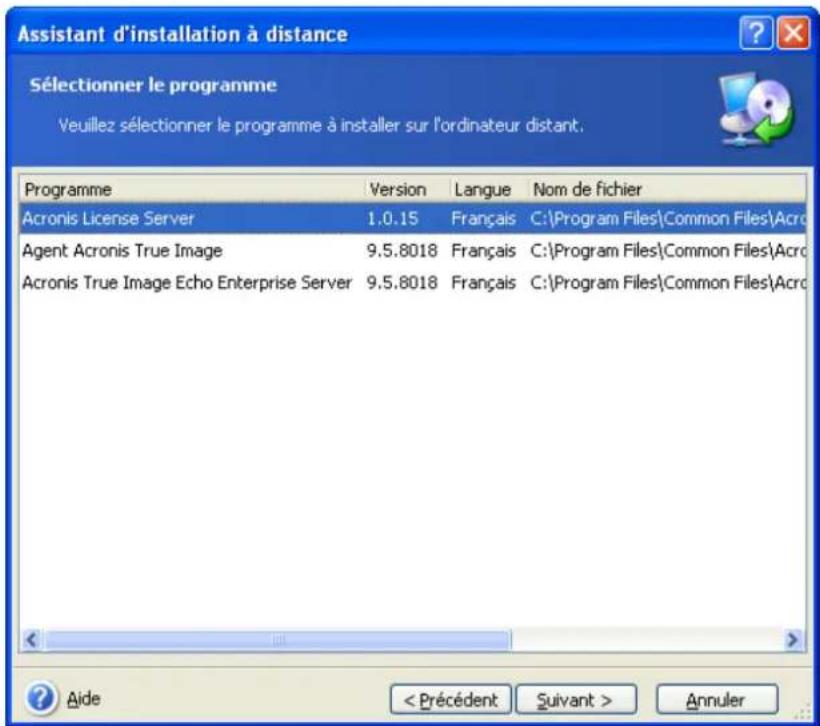820x726 pixels.
Task: Click the file path of Agent Acronis True Image
Action: click(x=668, y=251)
